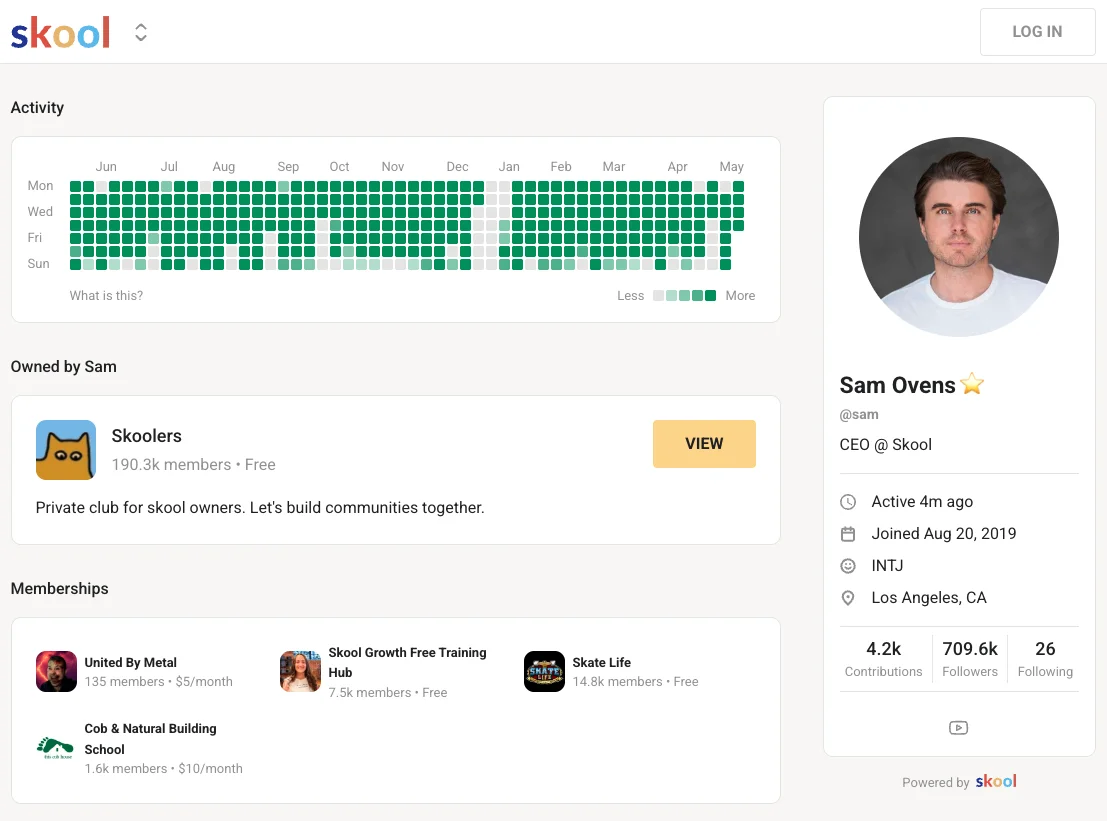Expand the community switcher chevrons
The height and width of the screenshot is (821, 1107).
[141, 32]
